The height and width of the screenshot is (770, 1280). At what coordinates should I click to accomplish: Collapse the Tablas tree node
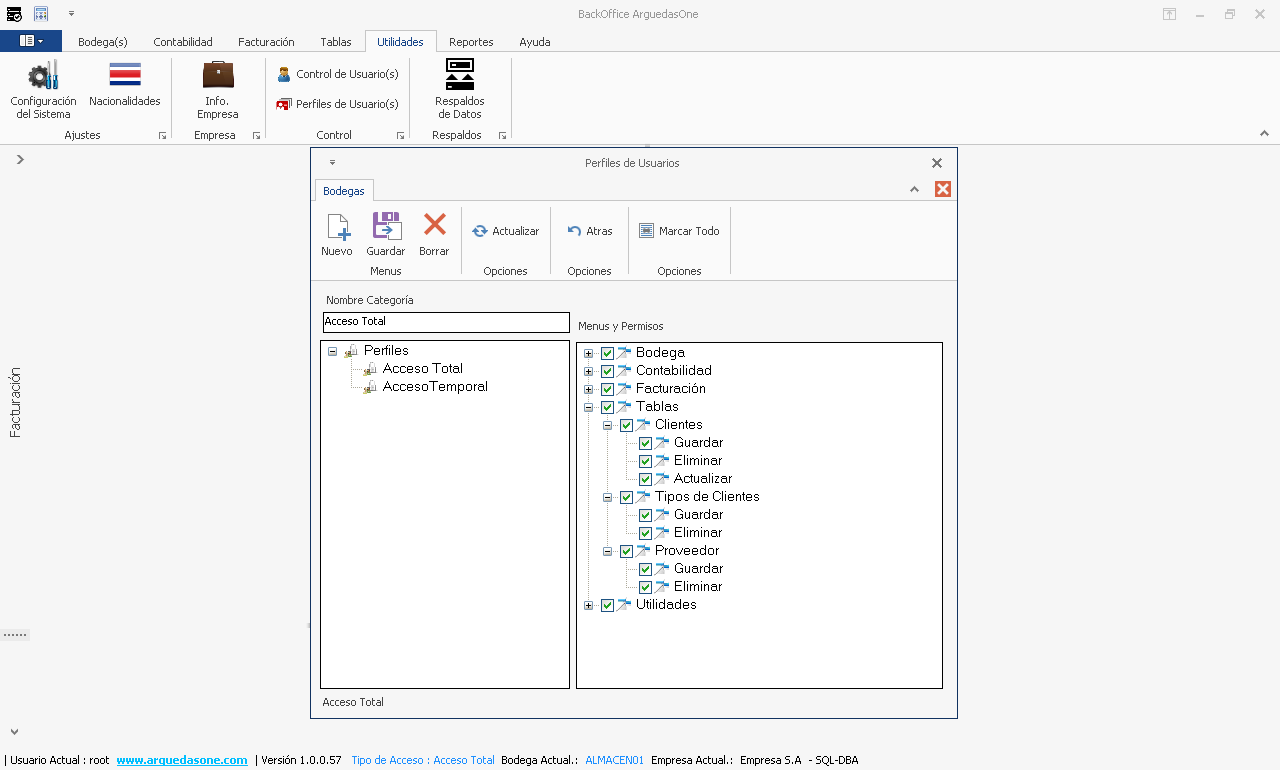[588, 408]
